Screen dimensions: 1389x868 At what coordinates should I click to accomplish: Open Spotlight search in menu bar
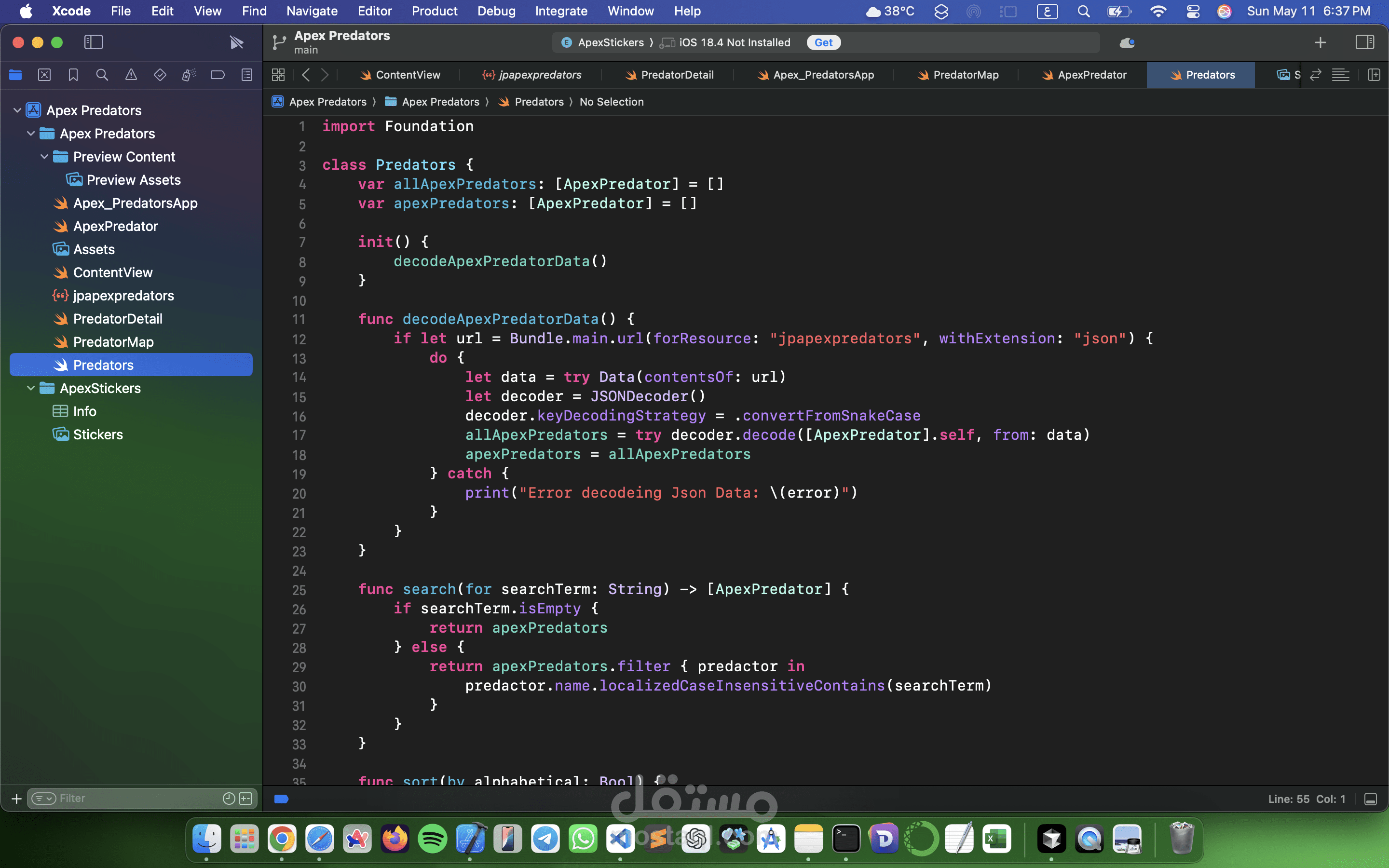tap(1083, 11)
